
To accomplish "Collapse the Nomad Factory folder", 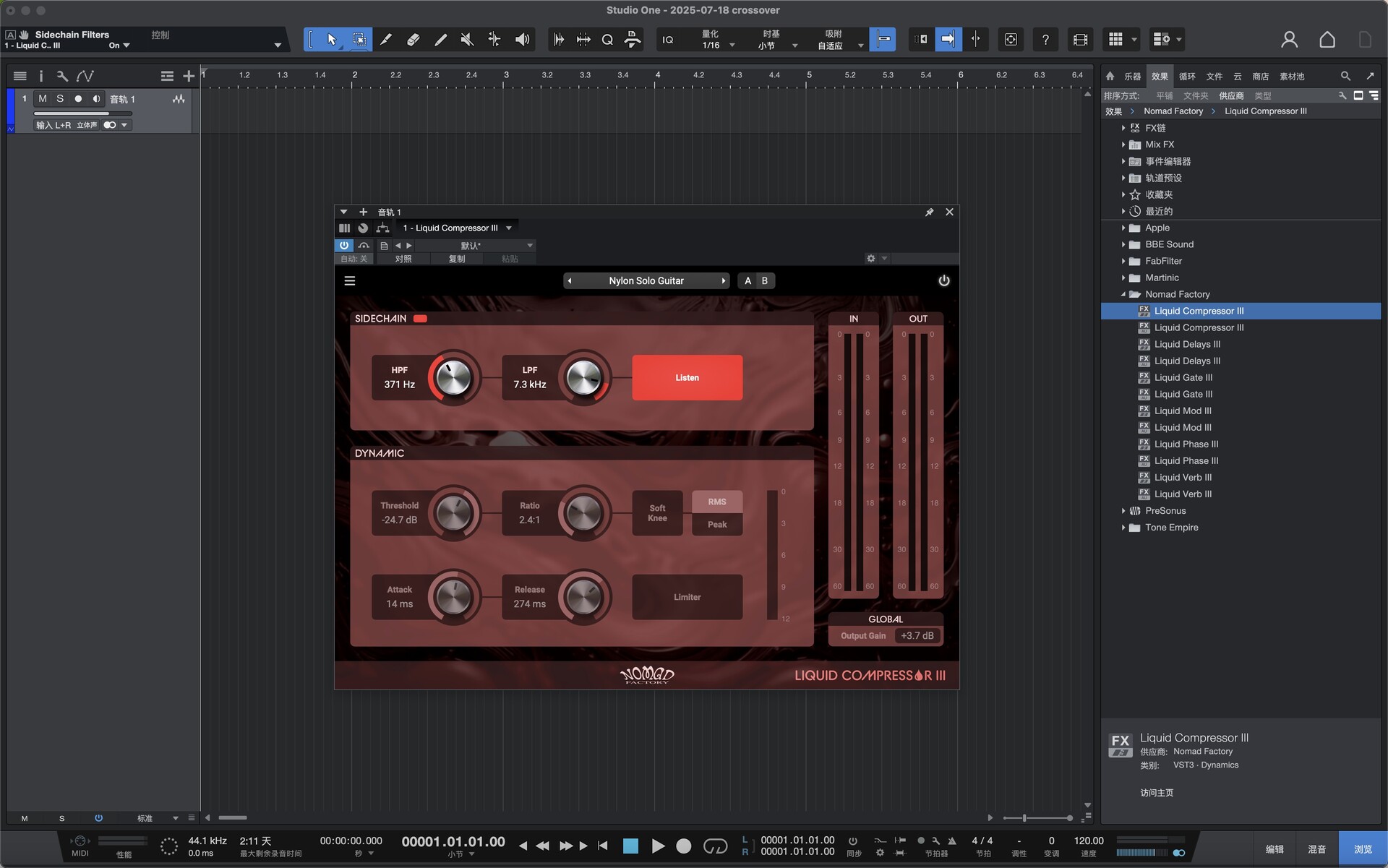I will coord(1123,295).
